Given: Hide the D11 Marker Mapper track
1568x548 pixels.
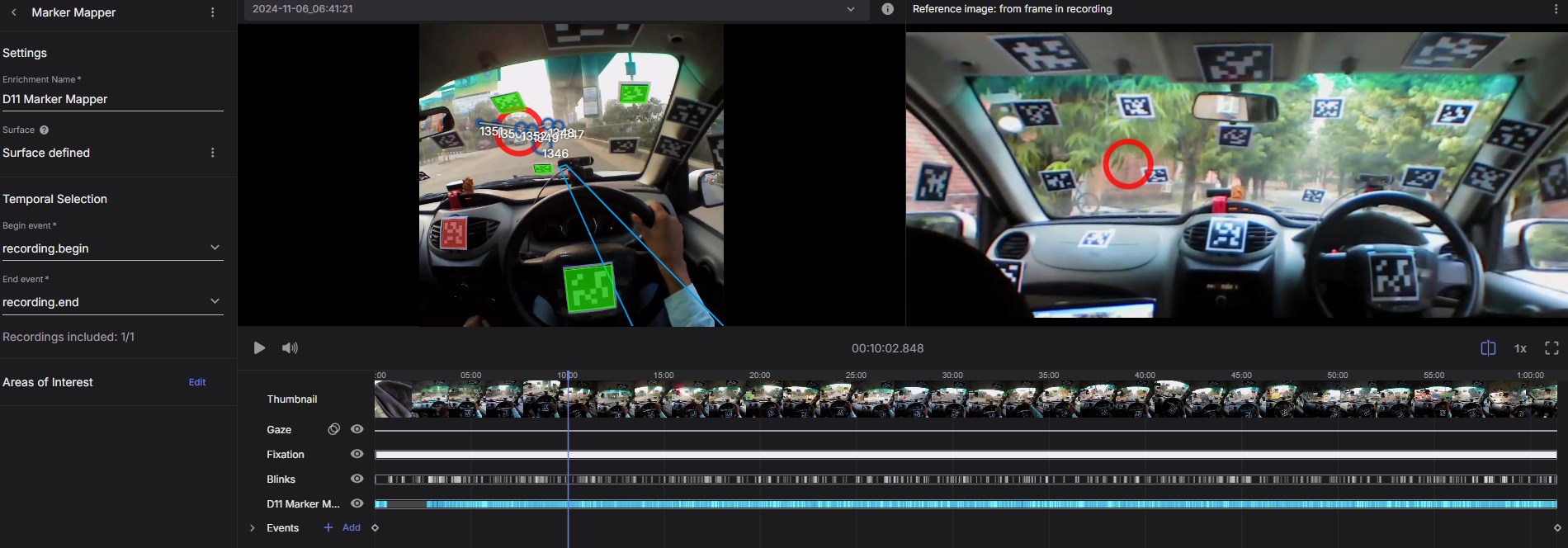Looking at the screenshot, I should point(357,503).
